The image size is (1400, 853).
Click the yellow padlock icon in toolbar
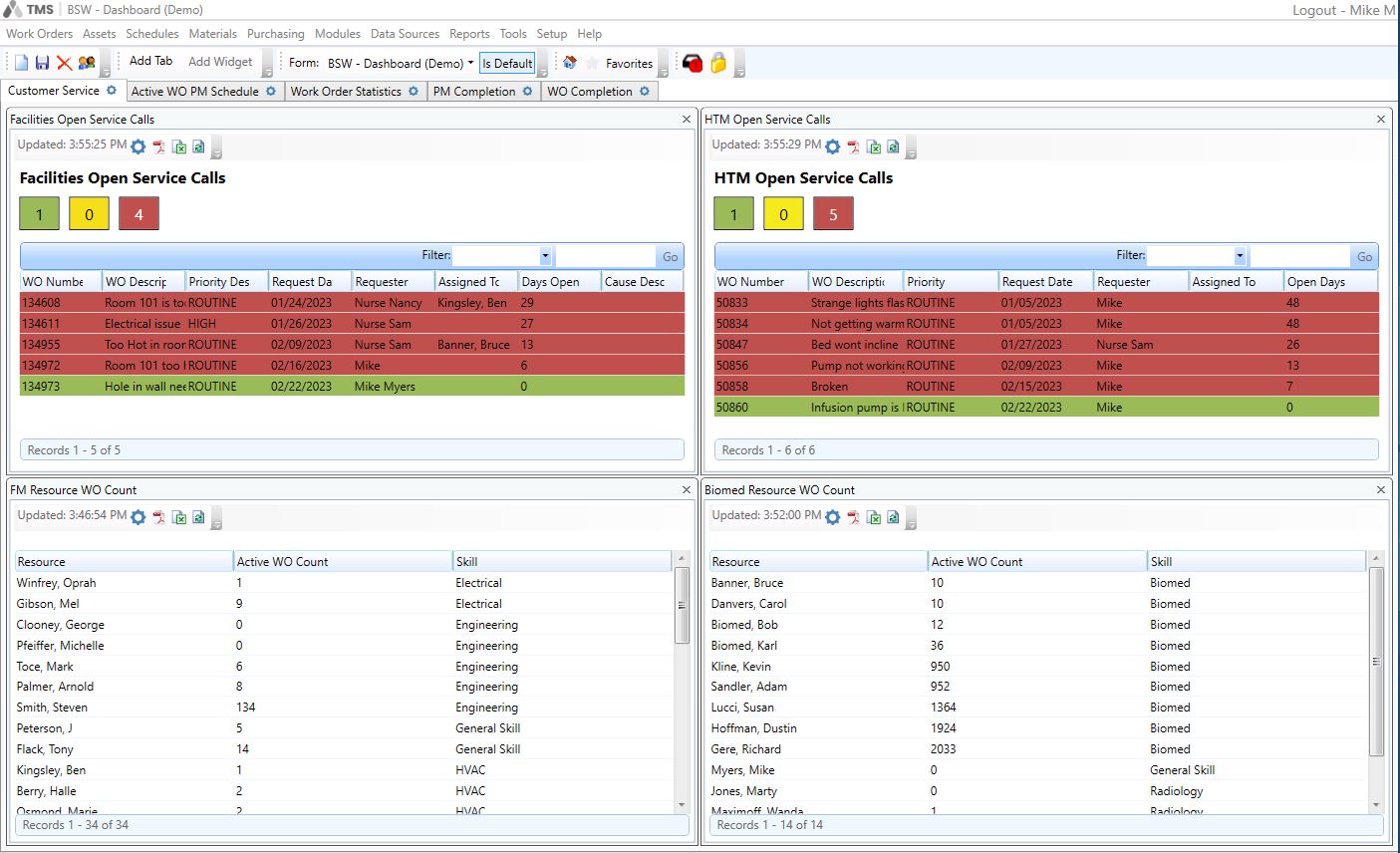[x=718, y=63]
